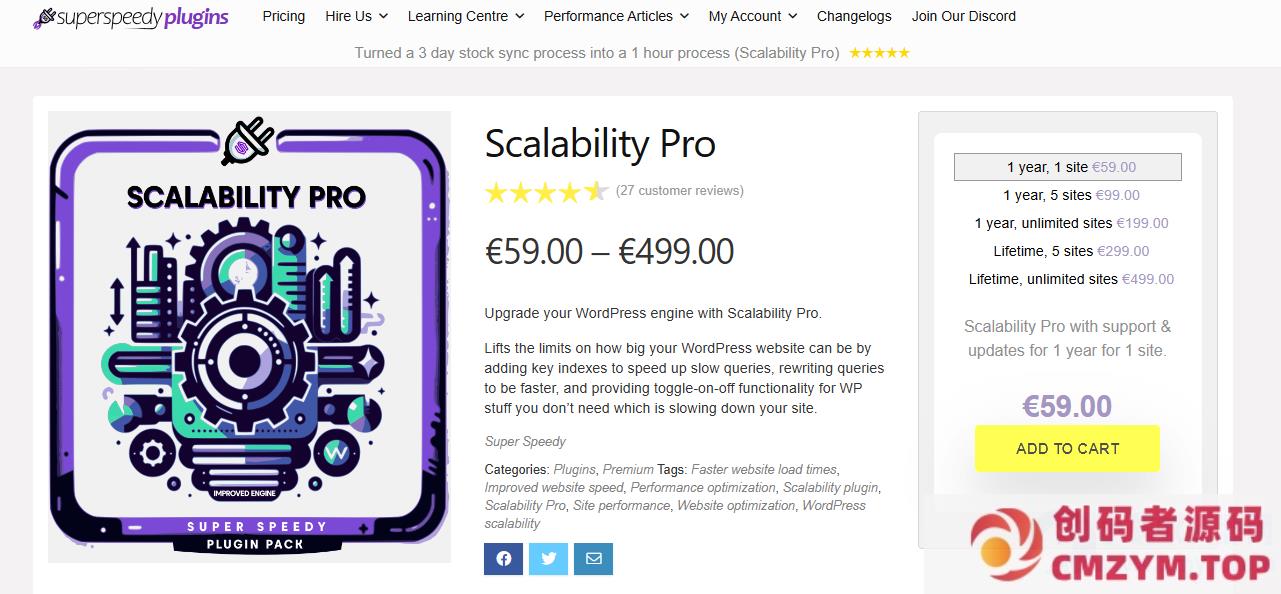This screenshot has height=594, width=1281.
Task: Click the Twitter share icon
Action: [x=549, y=559]
